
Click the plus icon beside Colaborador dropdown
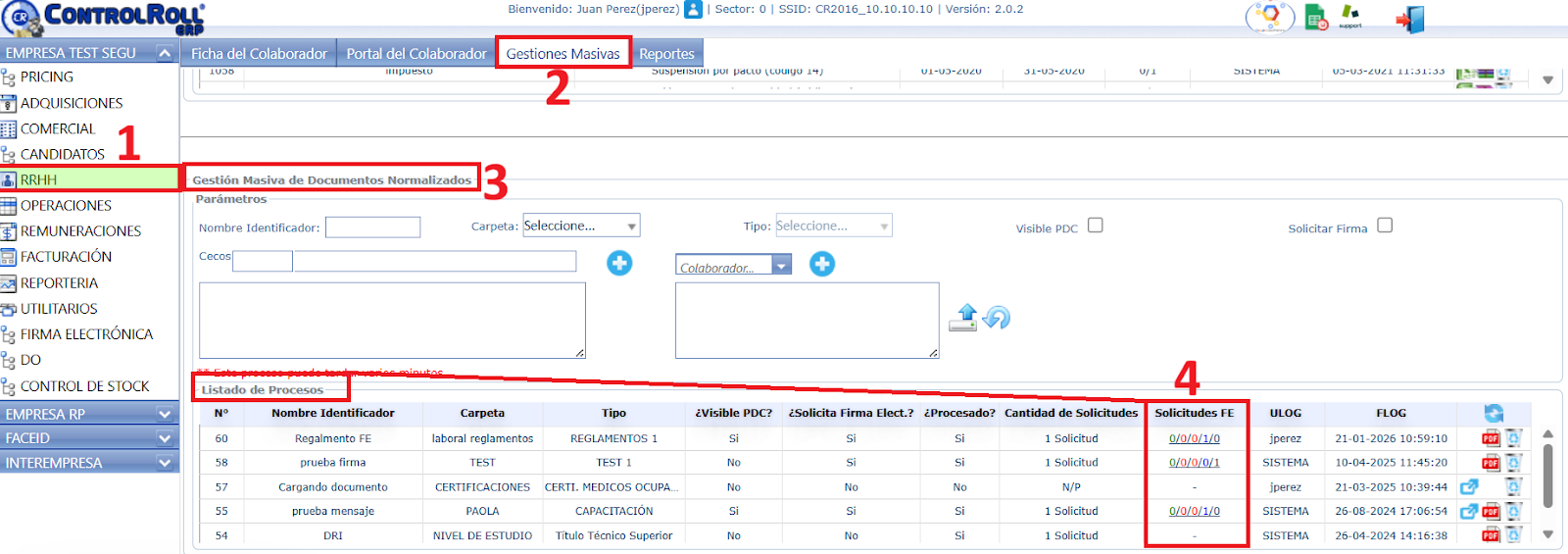pos(822,264)
